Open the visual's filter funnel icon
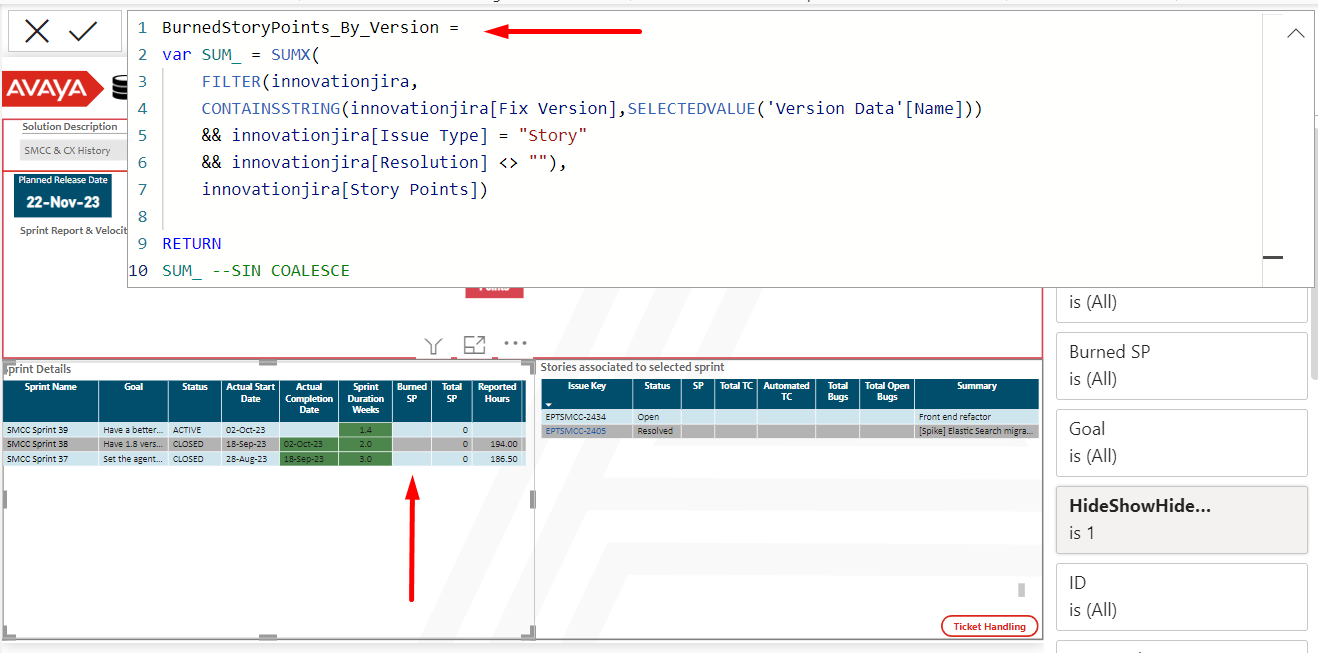The width and height of the screenshot is (1318, 653). pyautogui.click(x=433, y=346)
